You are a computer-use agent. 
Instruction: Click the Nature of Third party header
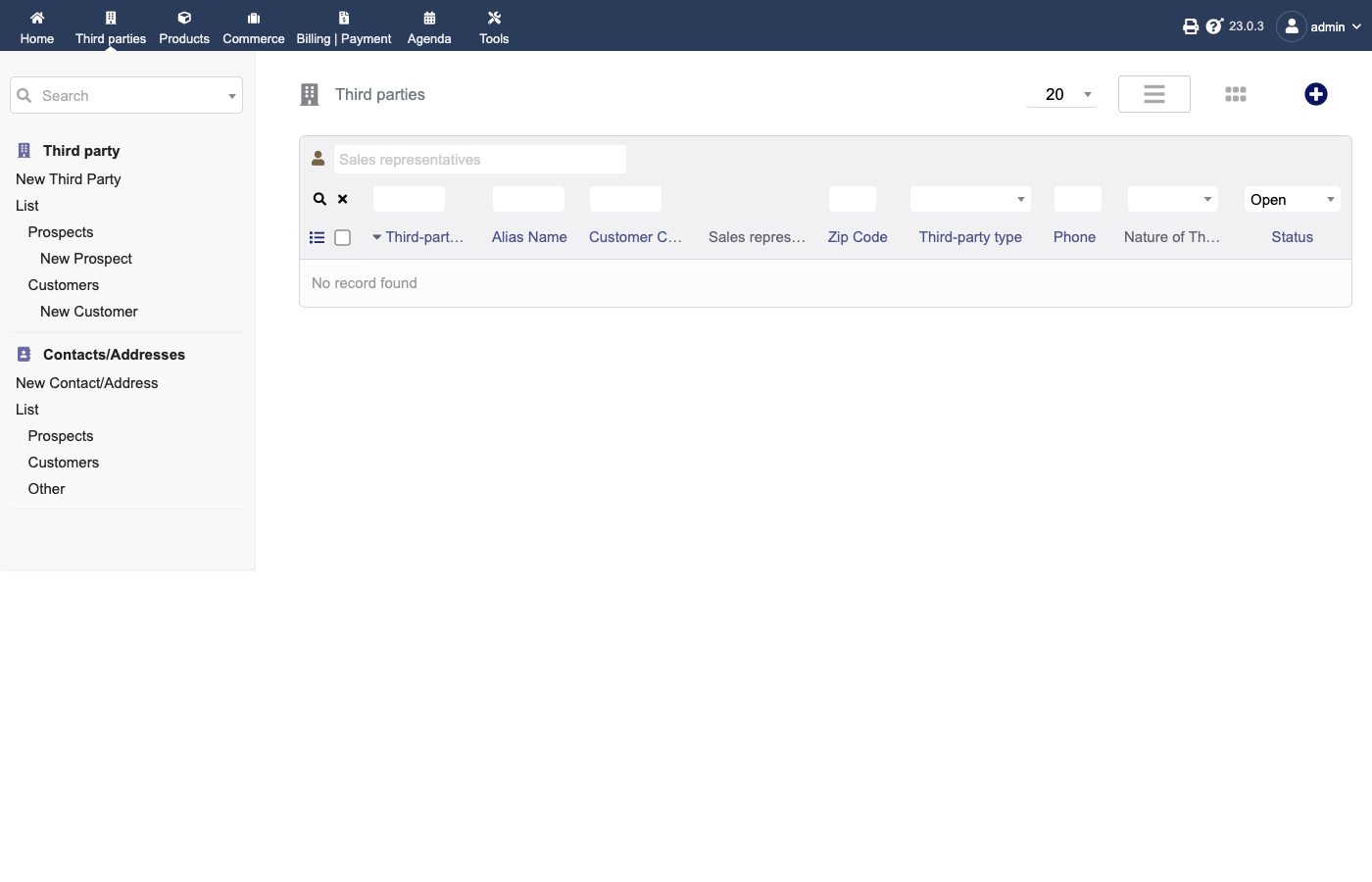[x=1172, y=237]
